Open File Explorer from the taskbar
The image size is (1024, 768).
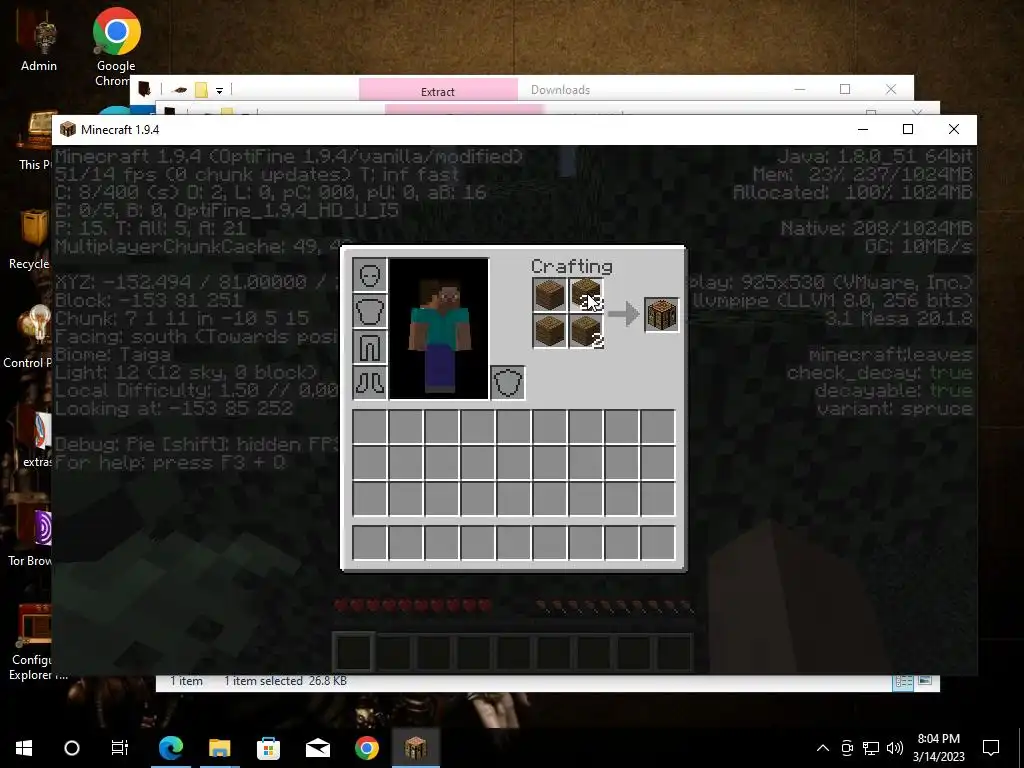pos(219,748)
